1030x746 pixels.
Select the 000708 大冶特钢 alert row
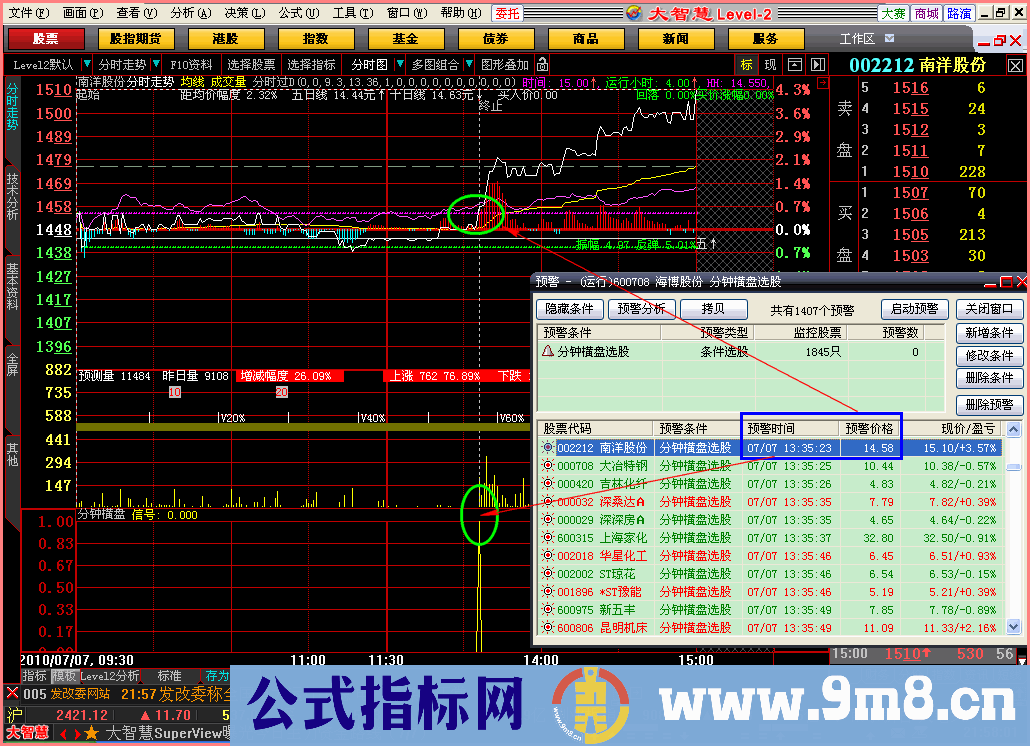(640, 466)
